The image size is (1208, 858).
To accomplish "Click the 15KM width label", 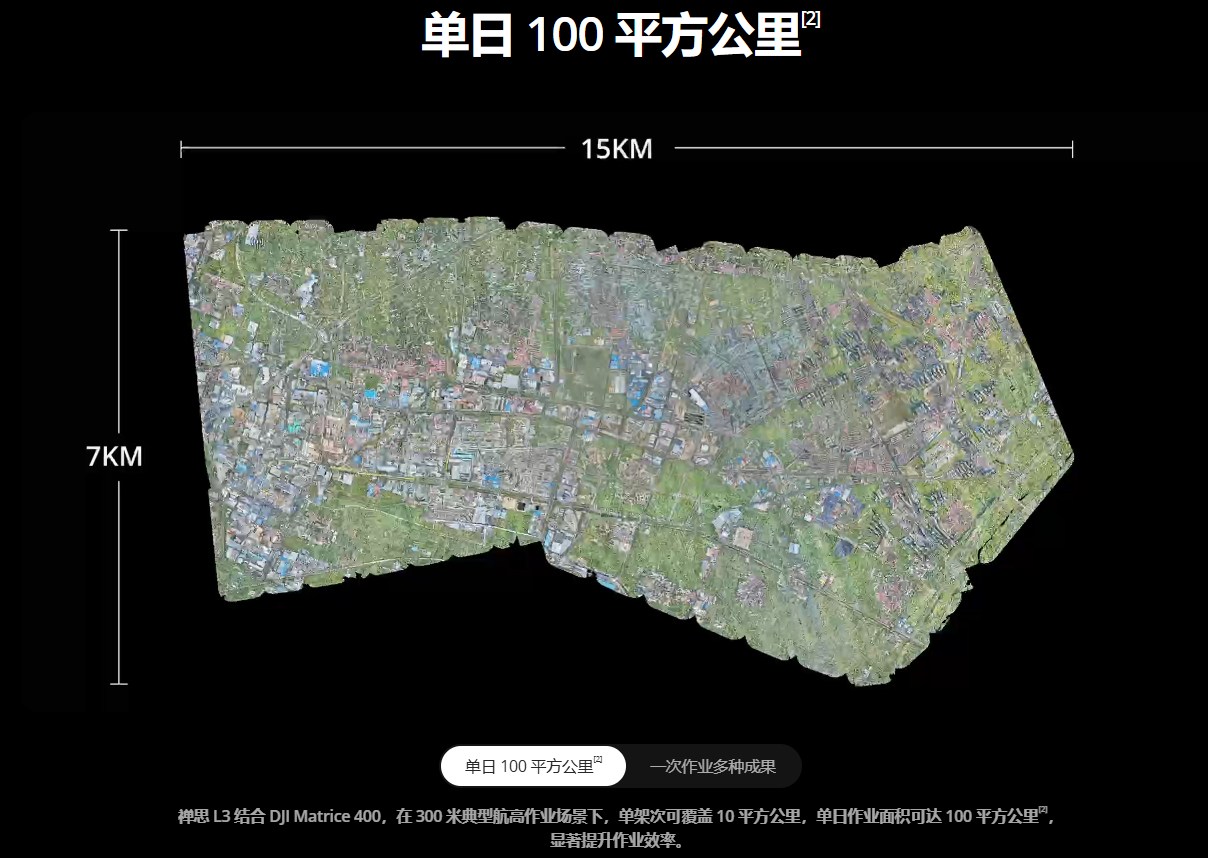I will point(617,150).
